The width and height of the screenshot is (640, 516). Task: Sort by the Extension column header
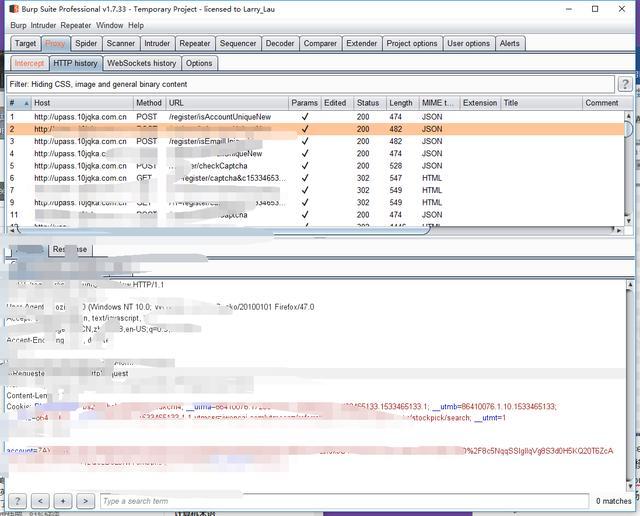[480, 103]
